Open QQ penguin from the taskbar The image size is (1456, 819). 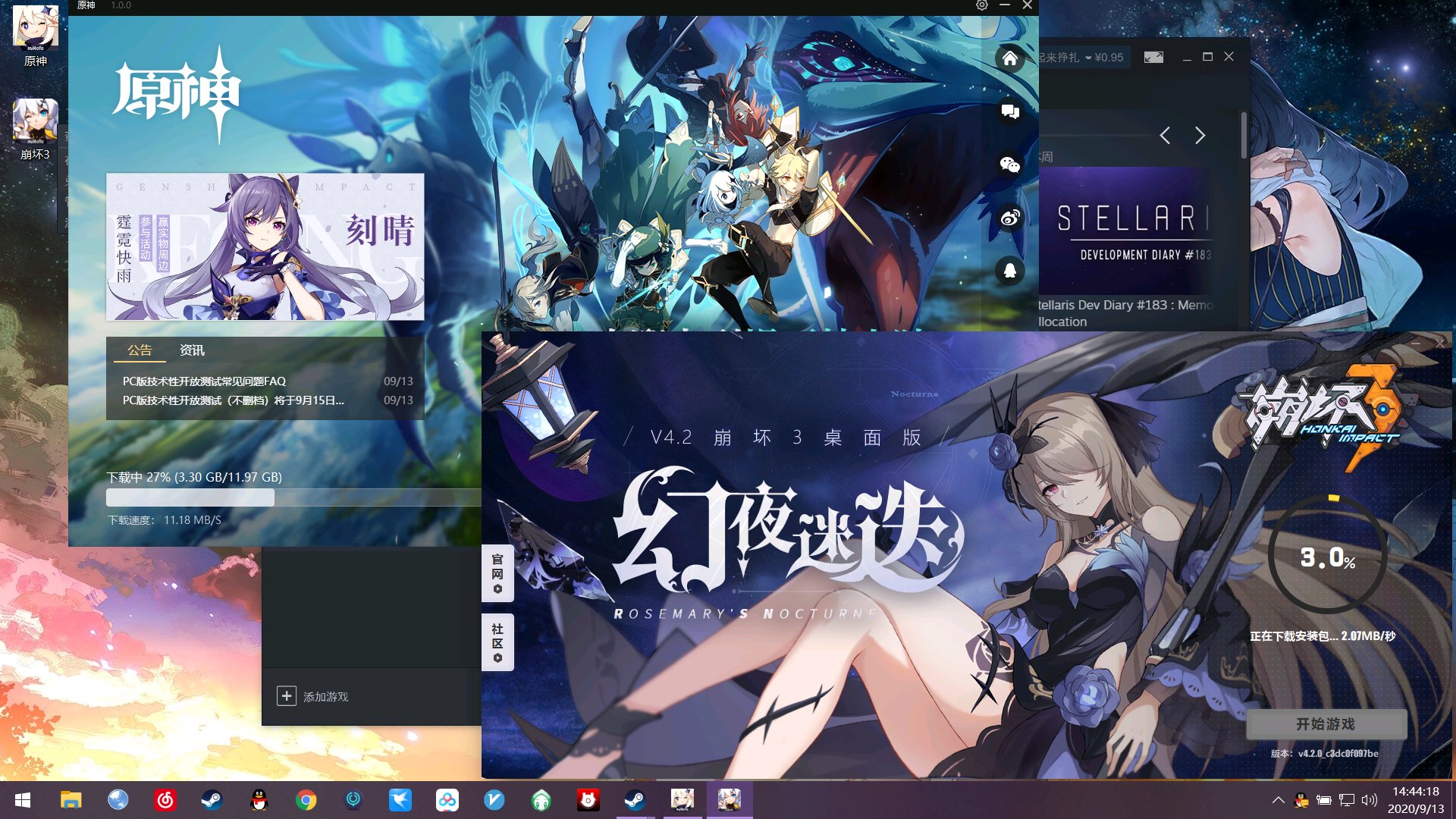(259, 800)
